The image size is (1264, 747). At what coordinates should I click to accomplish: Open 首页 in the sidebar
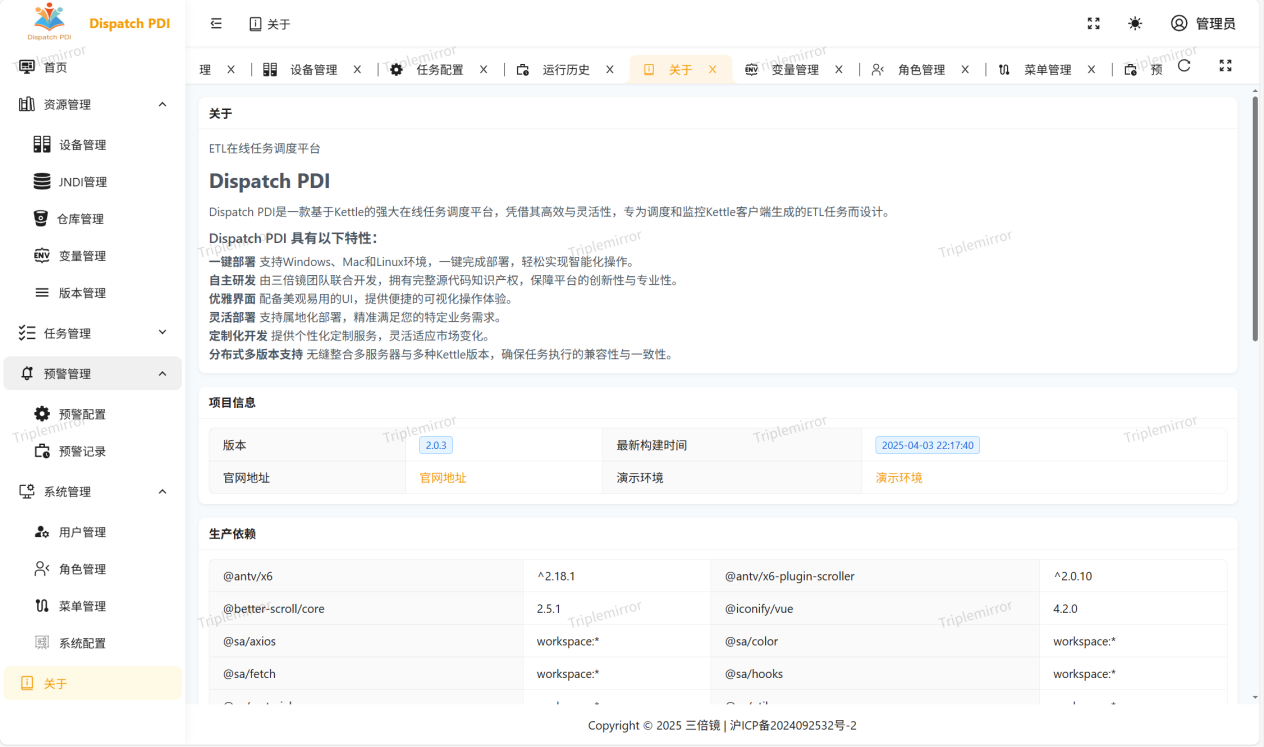[x=93, y=67]
